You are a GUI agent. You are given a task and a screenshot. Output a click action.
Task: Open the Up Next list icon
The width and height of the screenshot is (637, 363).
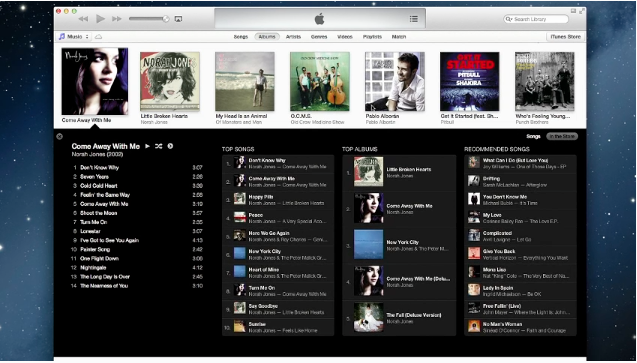coord(414,19)
